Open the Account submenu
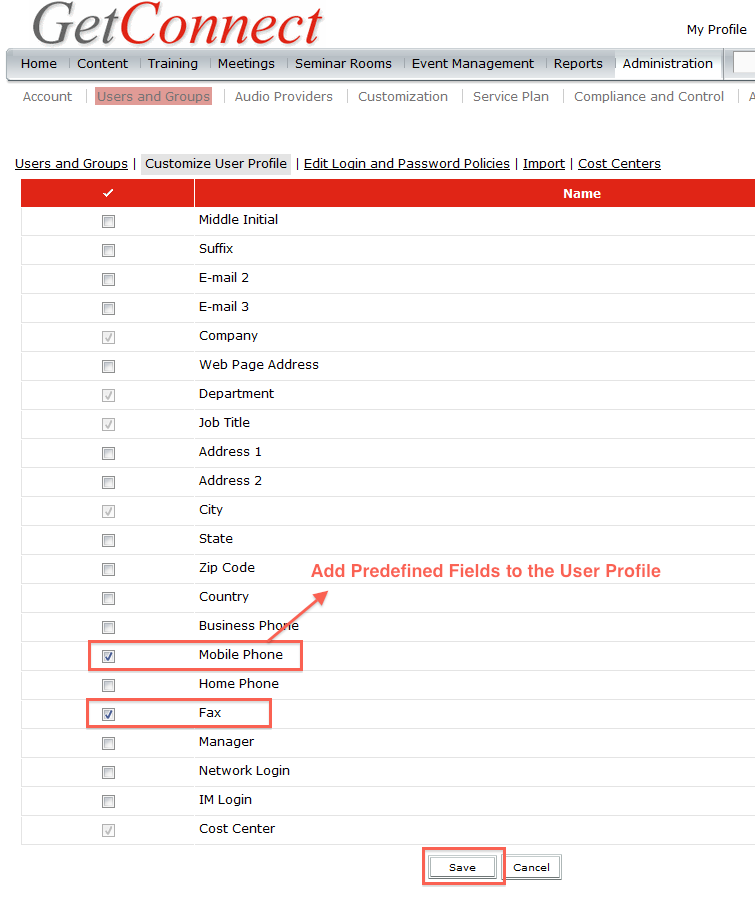Viewport: 755px width, 902px height. click(47, 97)
